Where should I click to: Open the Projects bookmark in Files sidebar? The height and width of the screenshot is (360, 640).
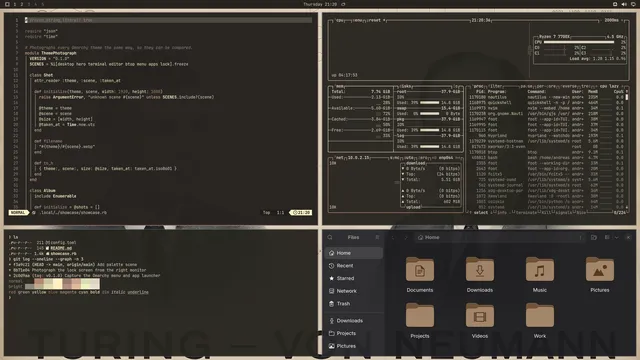354,333
